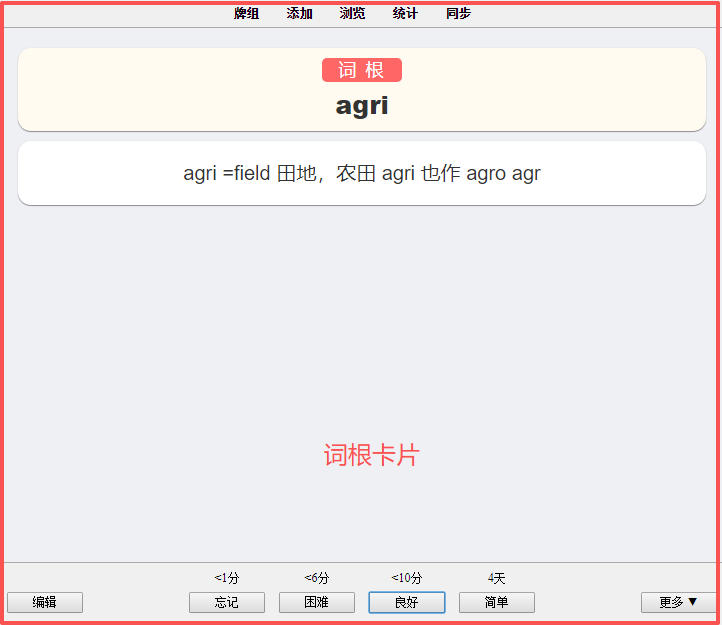Rate card as 简单 (Easy)
The height and width of the screenshot is (625, 722).
click(x=496, y=602)
